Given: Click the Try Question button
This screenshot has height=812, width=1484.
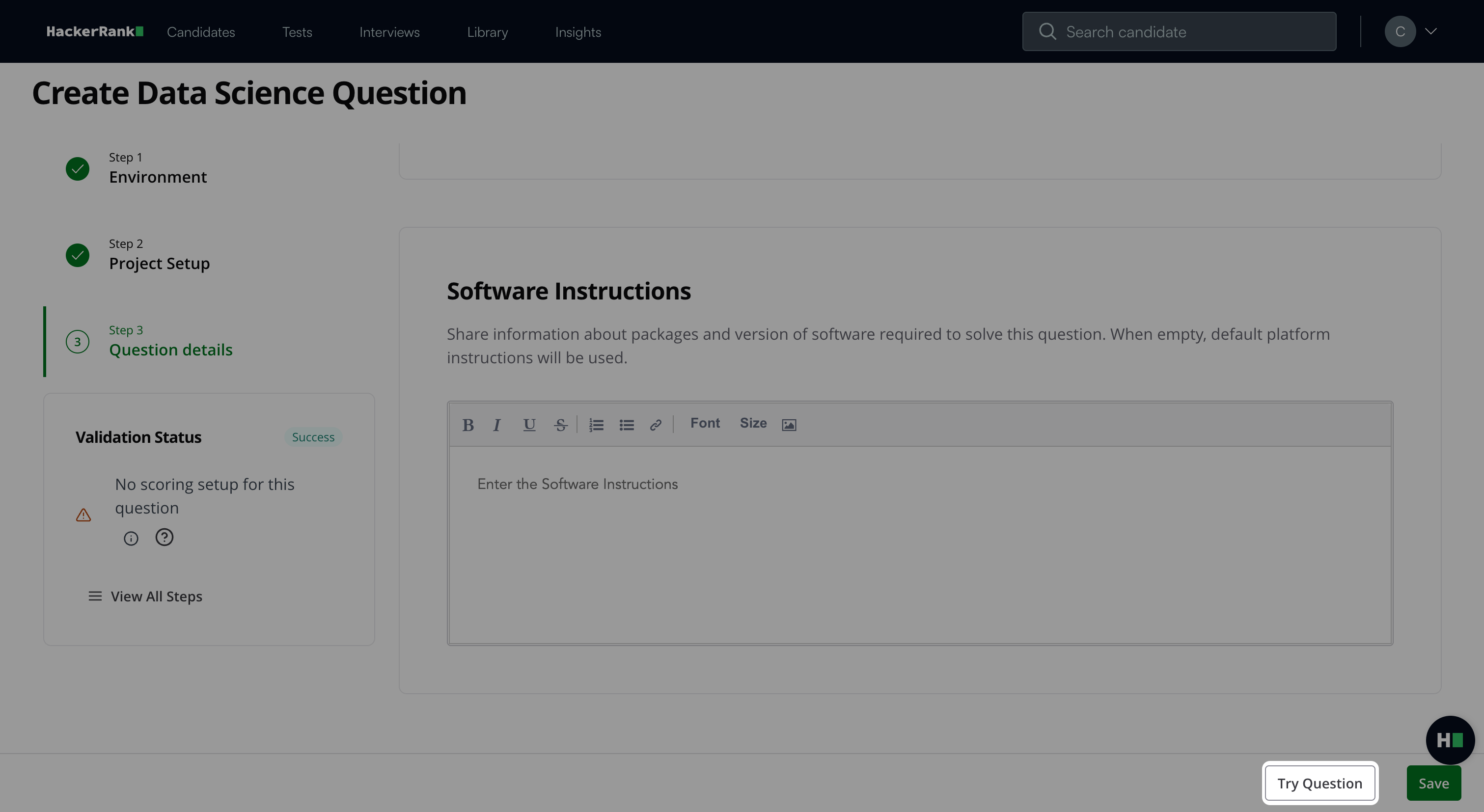Looking at the screenshot, I should tap(1319, 783).
